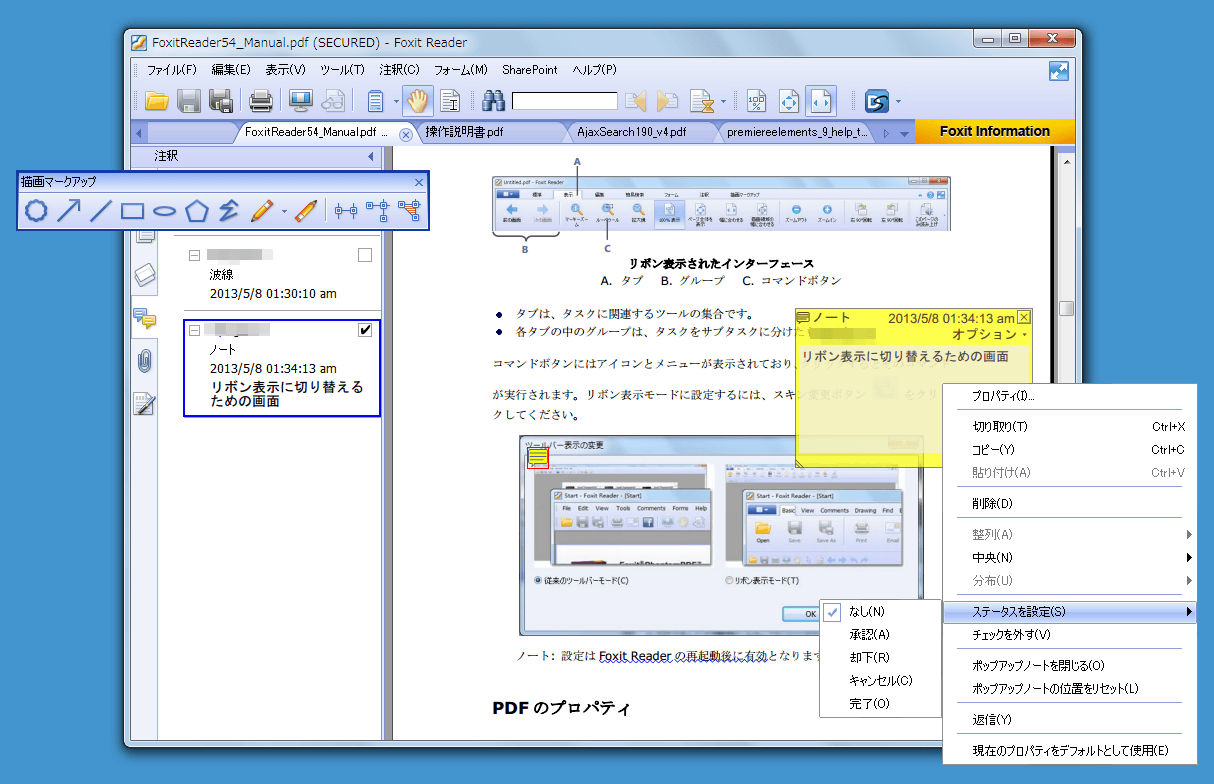Screen dimensions: 1214x784
Task: Click the Fit Width icon
Action: pyautogui.click(x=821, y=101)
